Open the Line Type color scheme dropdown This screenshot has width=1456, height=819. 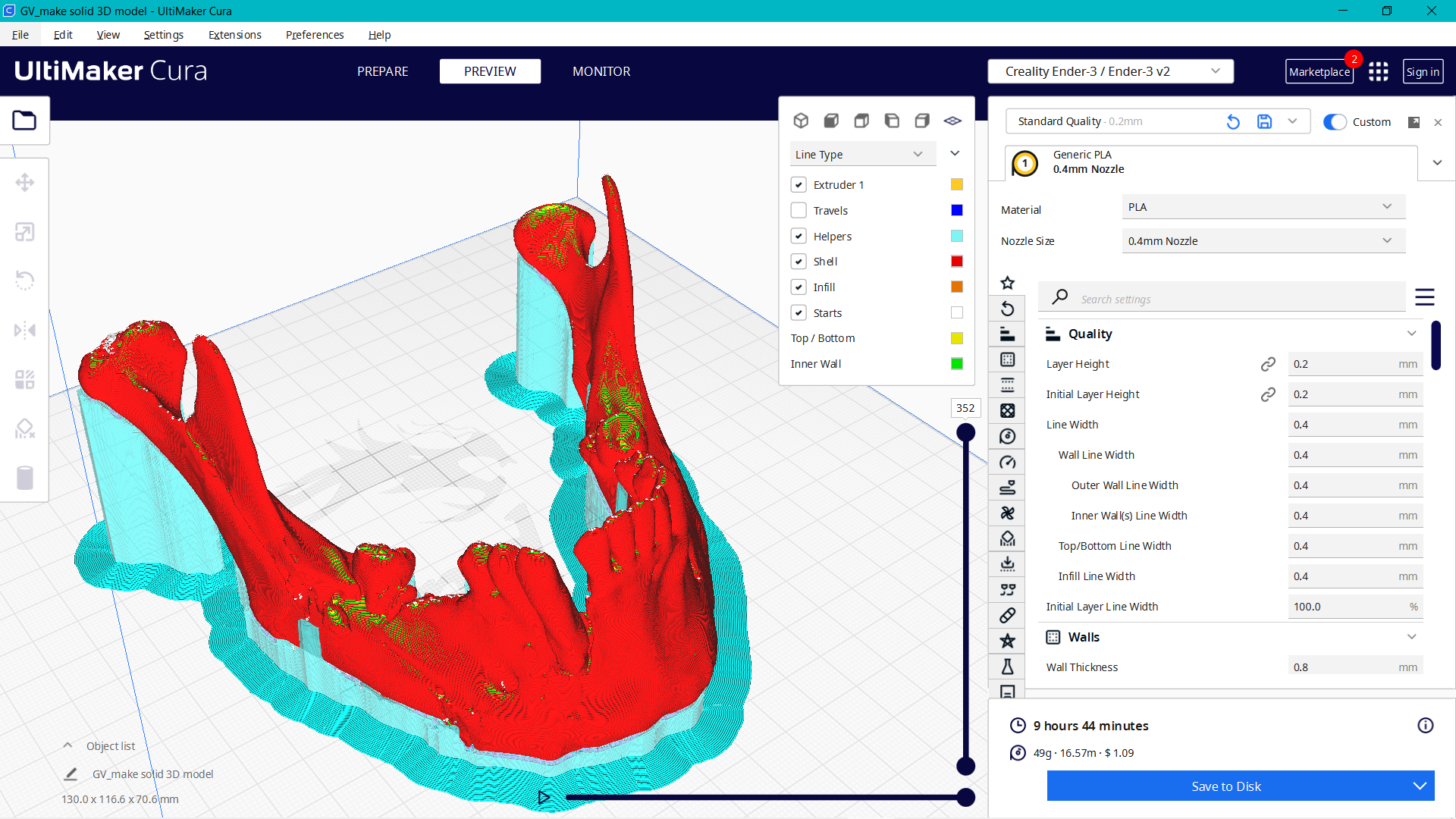pos(862,153)
